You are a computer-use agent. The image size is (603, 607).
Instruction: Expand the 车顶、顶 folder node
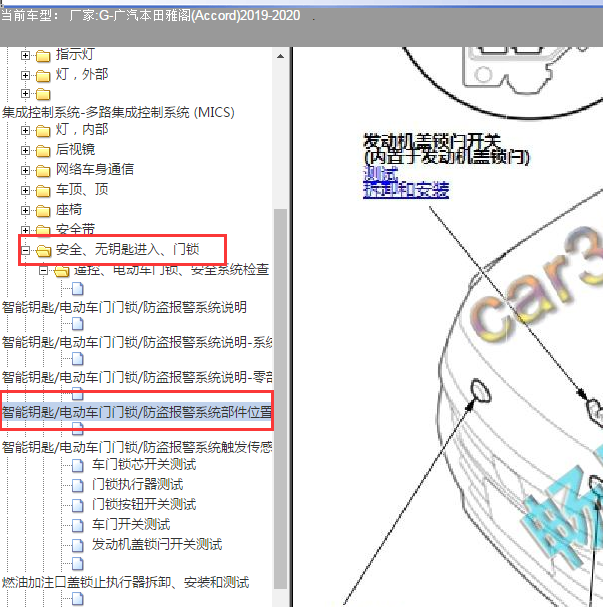coord(25,190)
